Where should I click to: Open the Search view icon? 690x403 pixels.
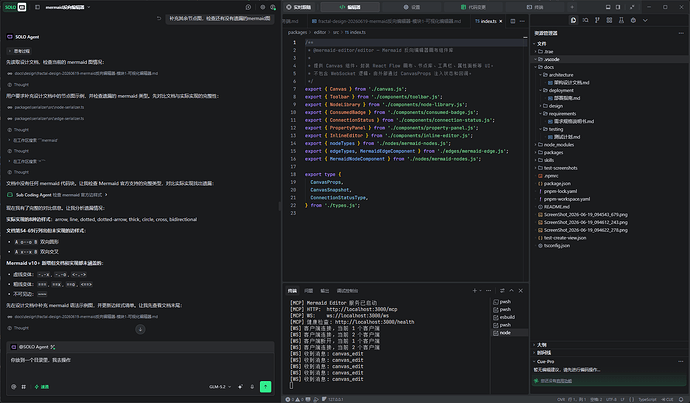point(585,20)
